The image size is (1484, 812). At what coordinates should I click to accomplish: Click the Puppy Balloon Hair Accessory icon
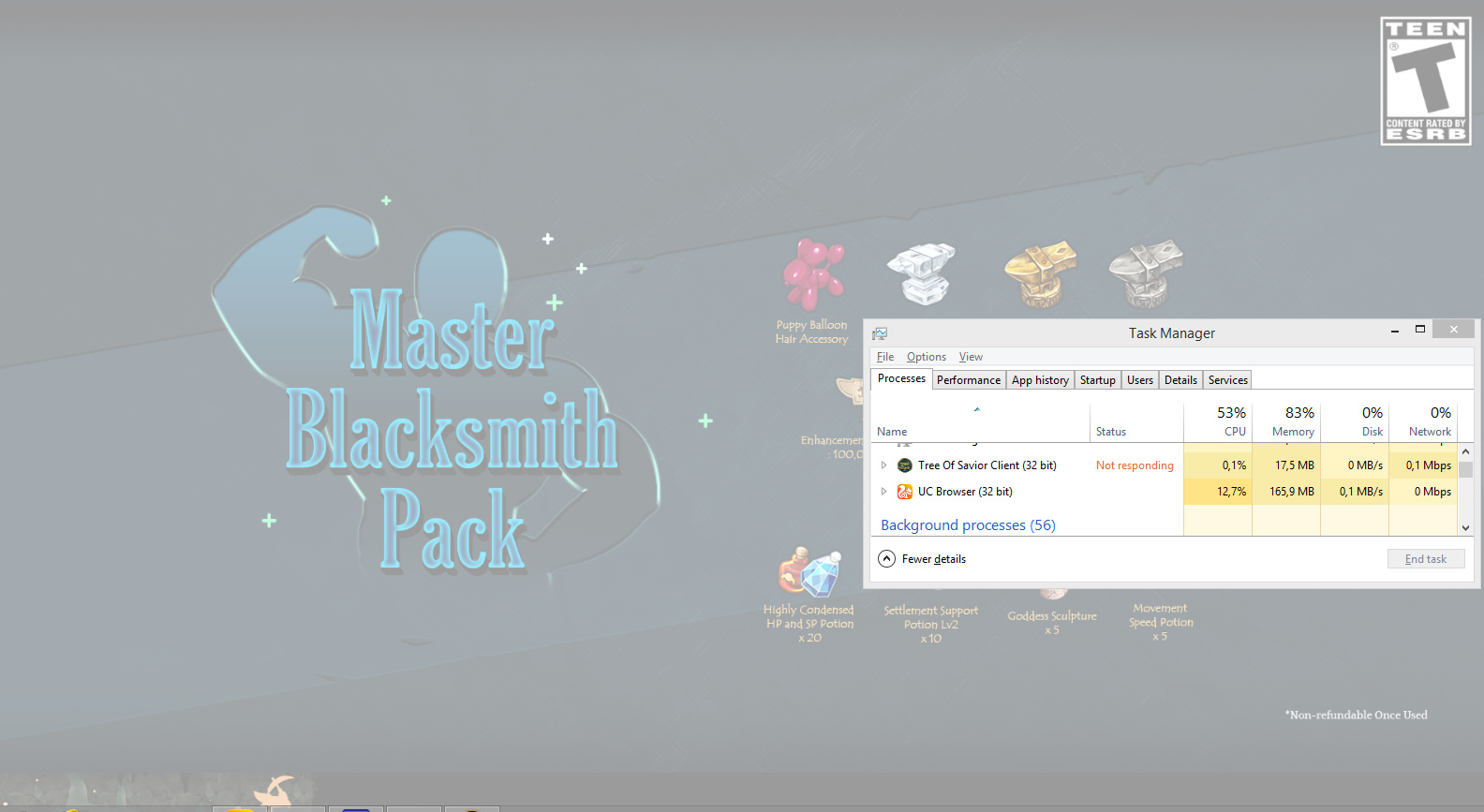813,273
